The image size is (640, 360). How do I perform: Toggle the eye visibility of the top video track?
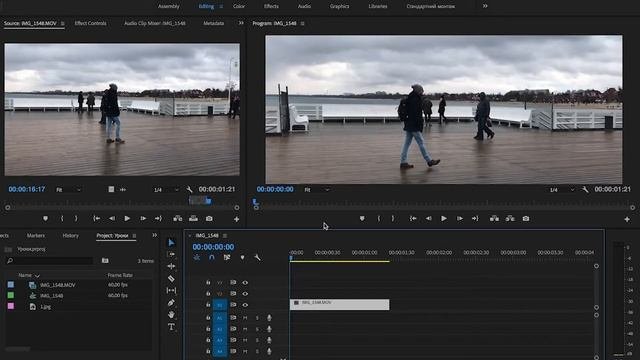pyautogui.click(x=245, y=282)
